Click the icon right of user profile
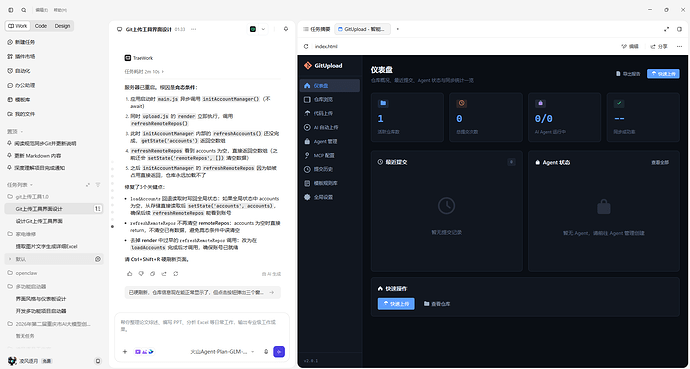 coord(98,361)
